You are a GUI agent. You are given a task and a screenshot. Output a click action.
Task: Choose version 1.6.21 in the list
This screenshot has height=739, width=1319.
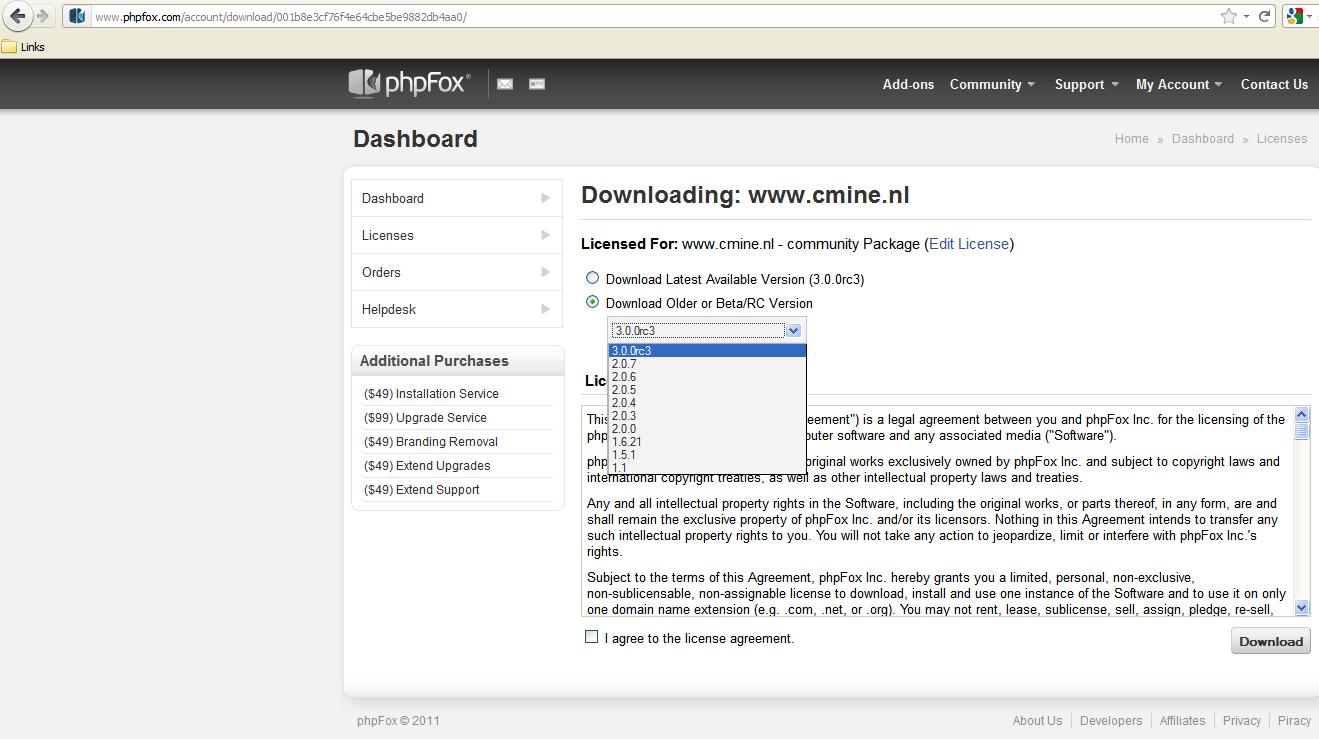707,442
